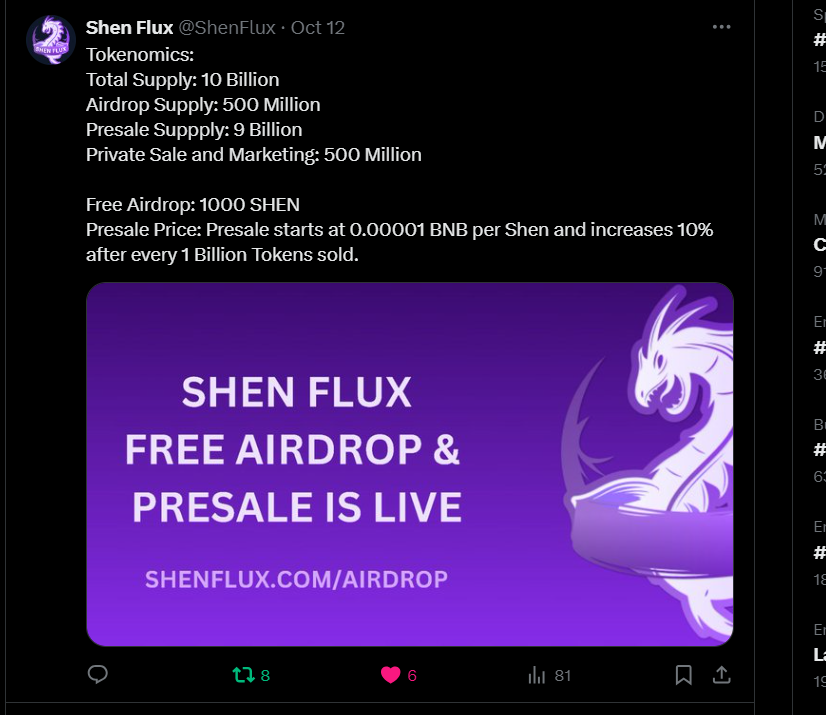Expand the Shen Flux airdrop promo image
The height and width of the screenshot is (715, 826).
coord(410,464)
